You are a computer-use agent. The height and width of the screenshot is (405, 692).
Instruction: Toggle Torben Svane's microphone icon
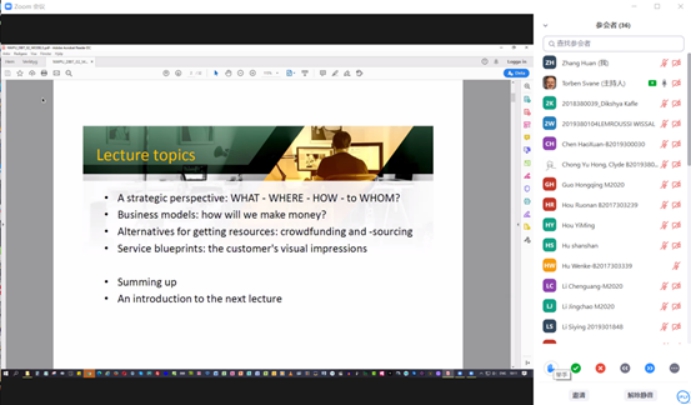[663, 82]
